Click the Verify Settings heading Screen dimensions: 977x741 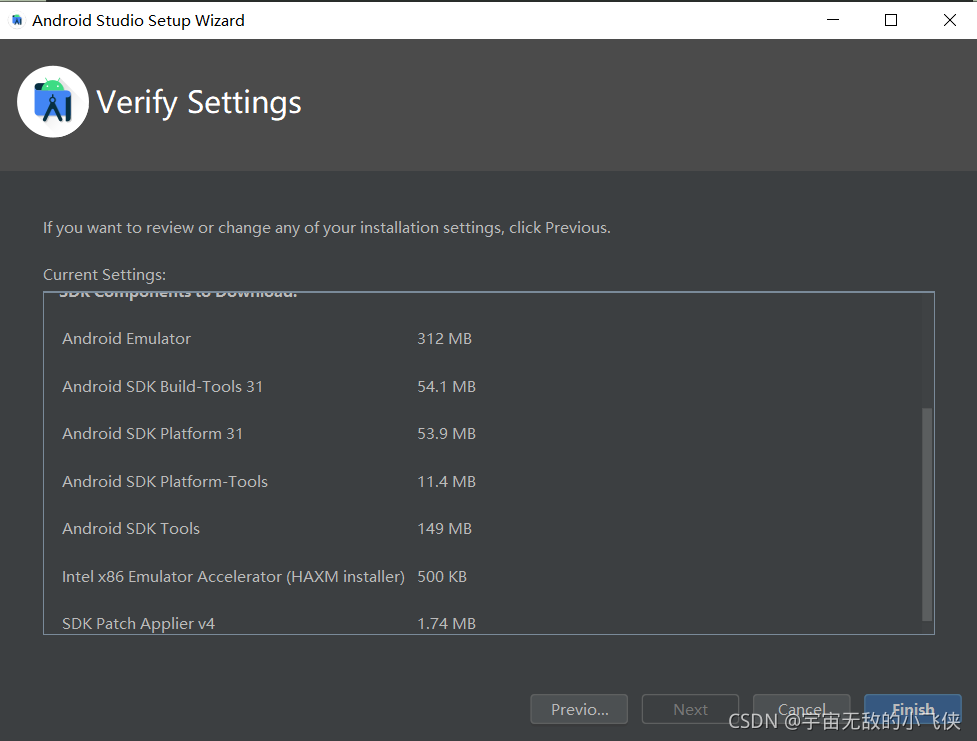coord(199,103)
